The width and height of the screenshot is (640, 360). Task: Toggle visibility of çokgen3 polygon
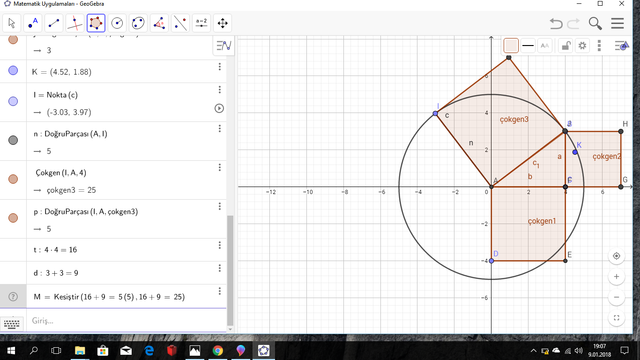click(x=13, y=179)
